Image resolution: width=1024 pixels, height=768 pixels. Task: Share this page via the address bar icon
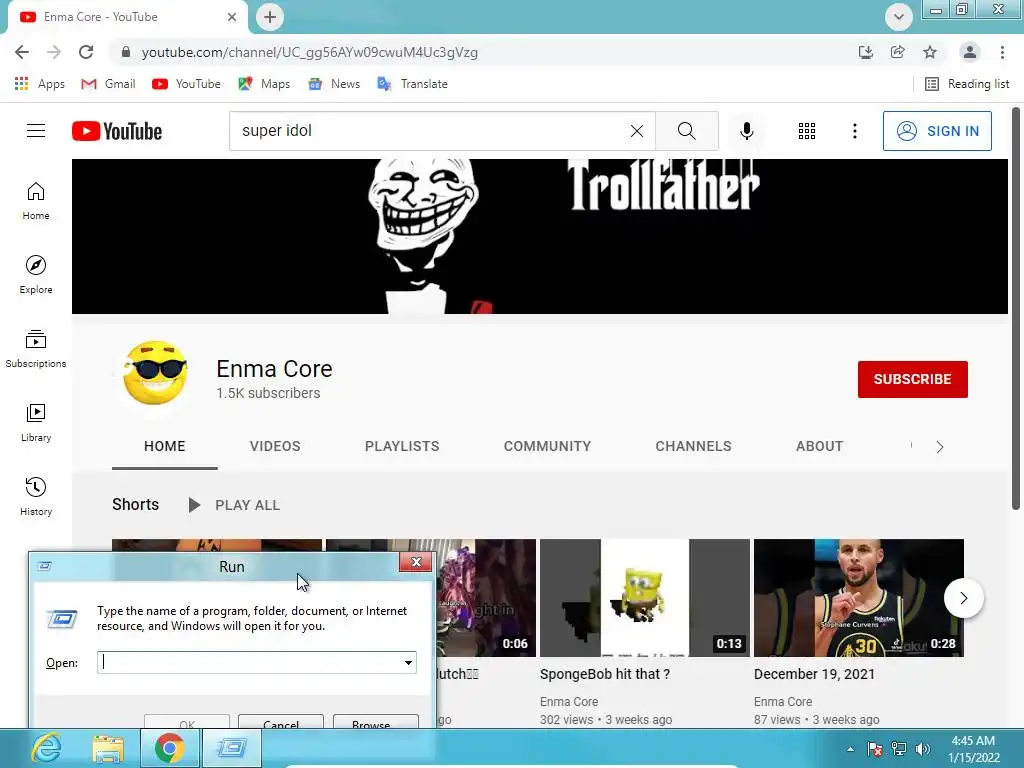[x=898, y=52]
